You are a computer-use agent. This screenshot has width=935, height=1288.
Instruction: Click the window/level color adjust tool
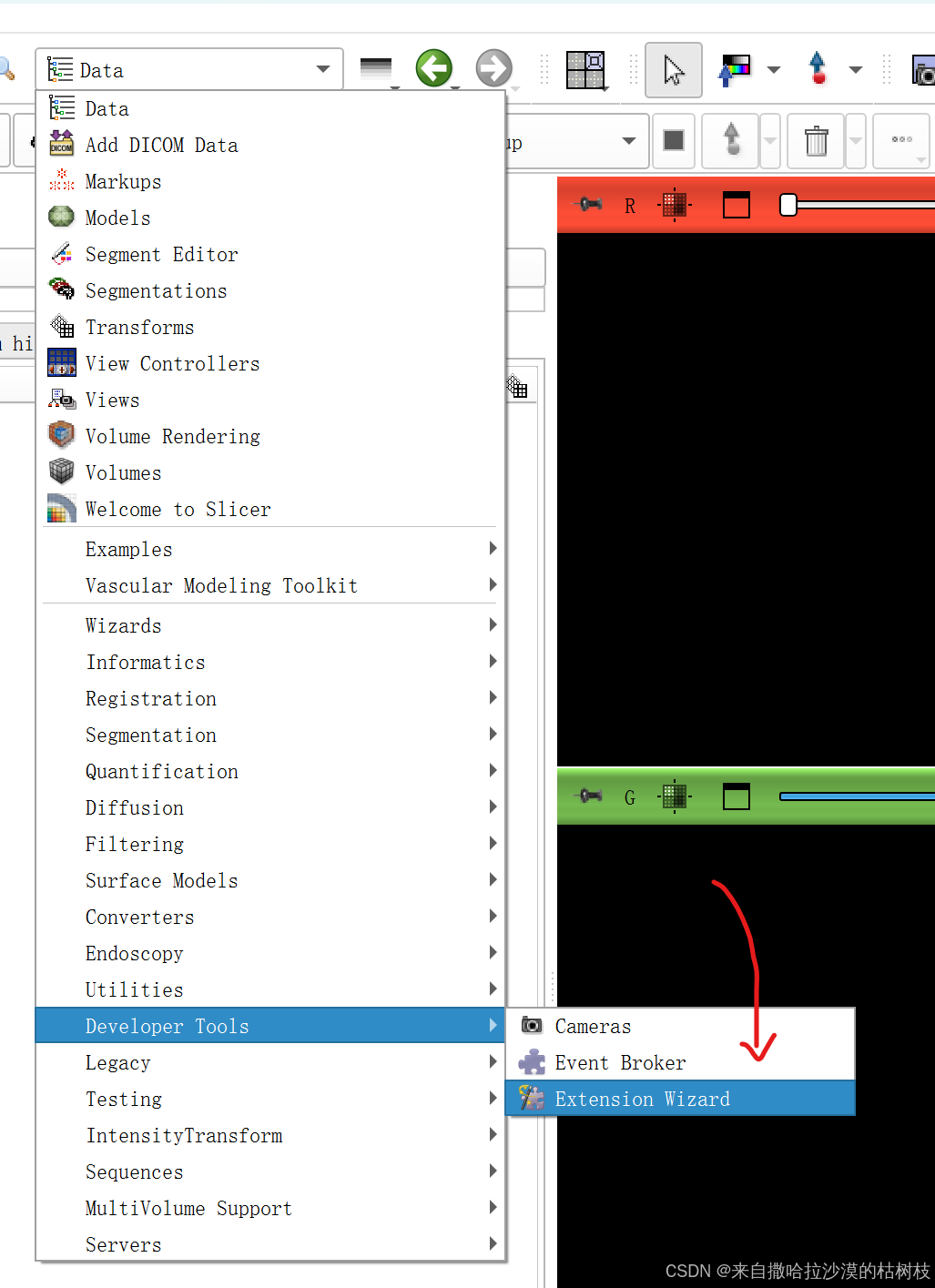(735, 69)
